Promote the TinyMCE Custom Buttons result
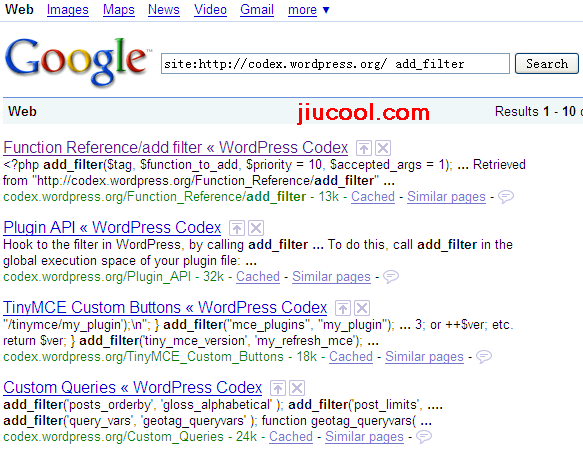Image resolution: width=583 pixels, height=453 pixels. [342, 308]
